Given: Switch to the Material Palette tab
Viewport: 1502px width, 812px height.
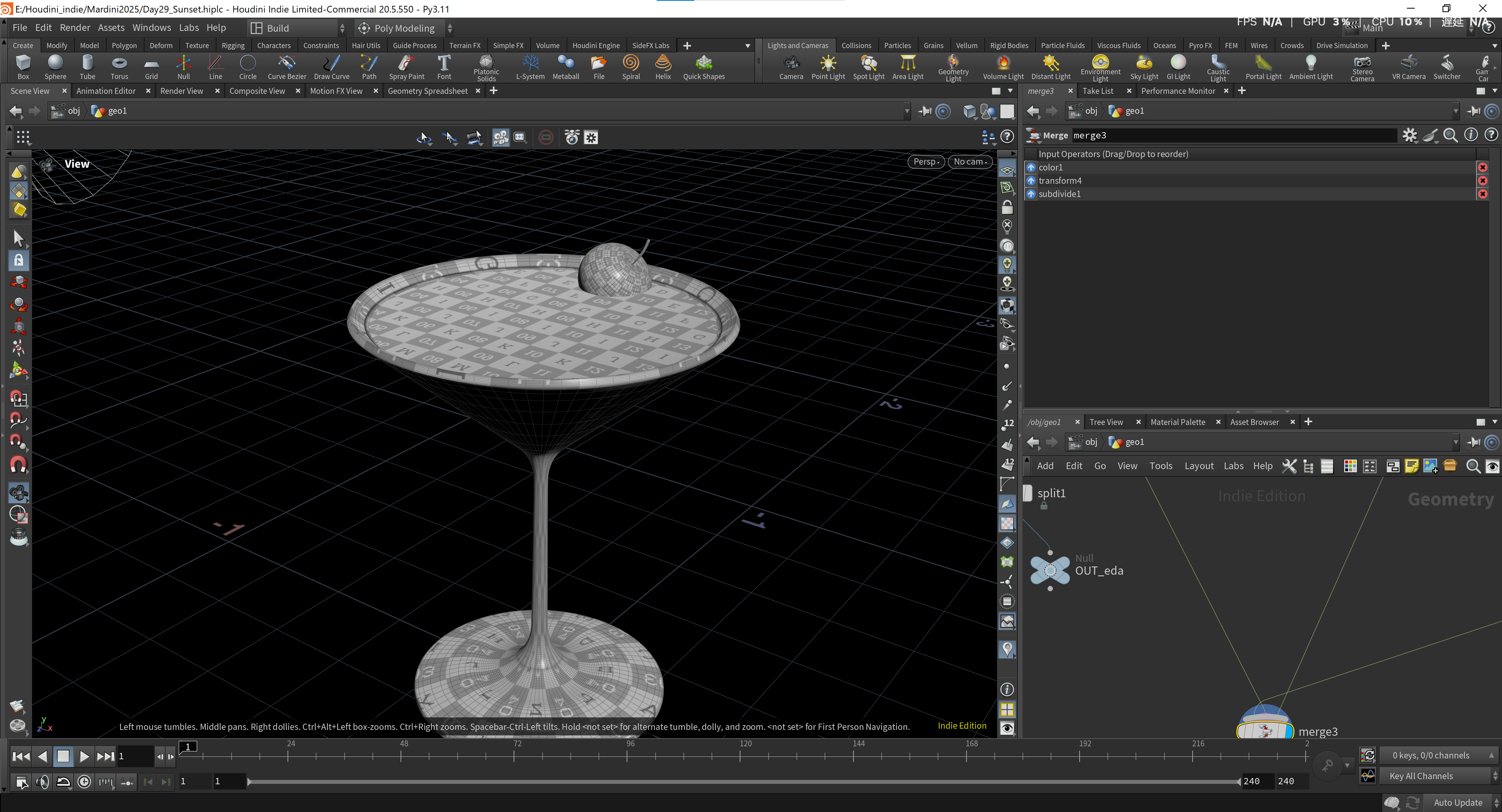Looking at the screenshot, I should [1177, 422].
